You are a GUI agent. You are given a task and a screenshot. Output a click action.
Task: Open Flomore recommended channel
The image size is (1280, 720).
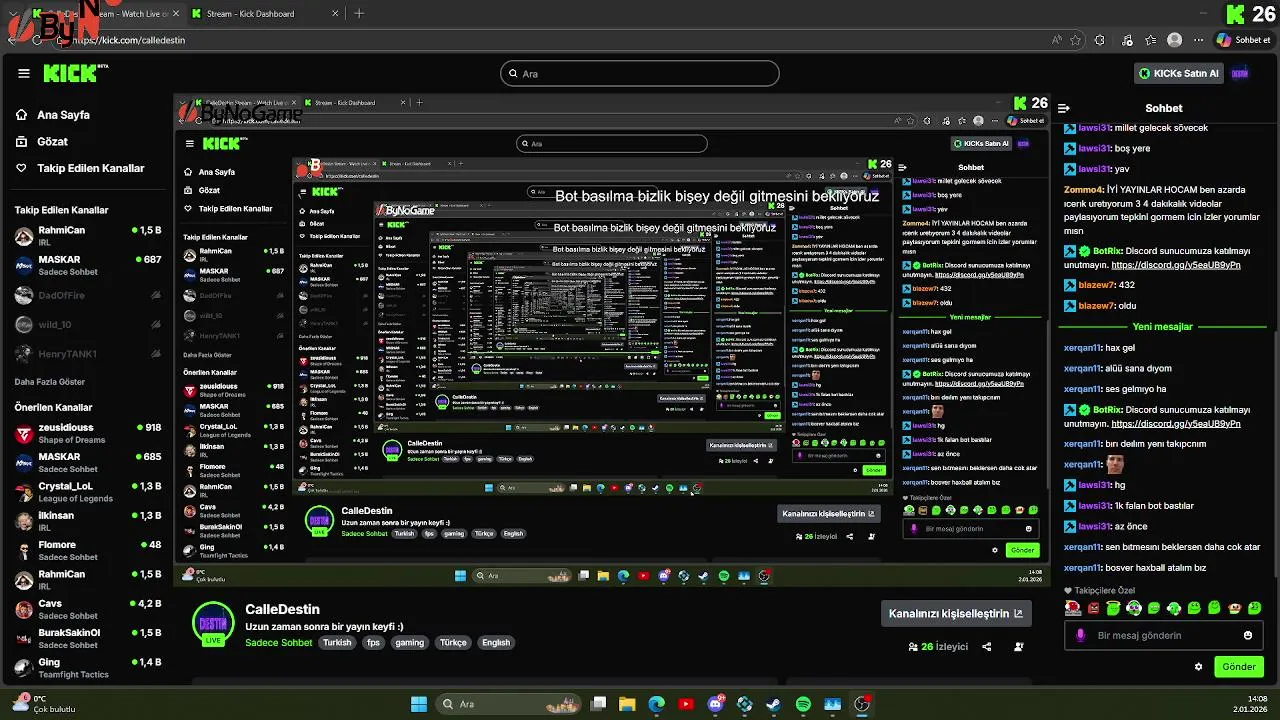coord(87,550)
